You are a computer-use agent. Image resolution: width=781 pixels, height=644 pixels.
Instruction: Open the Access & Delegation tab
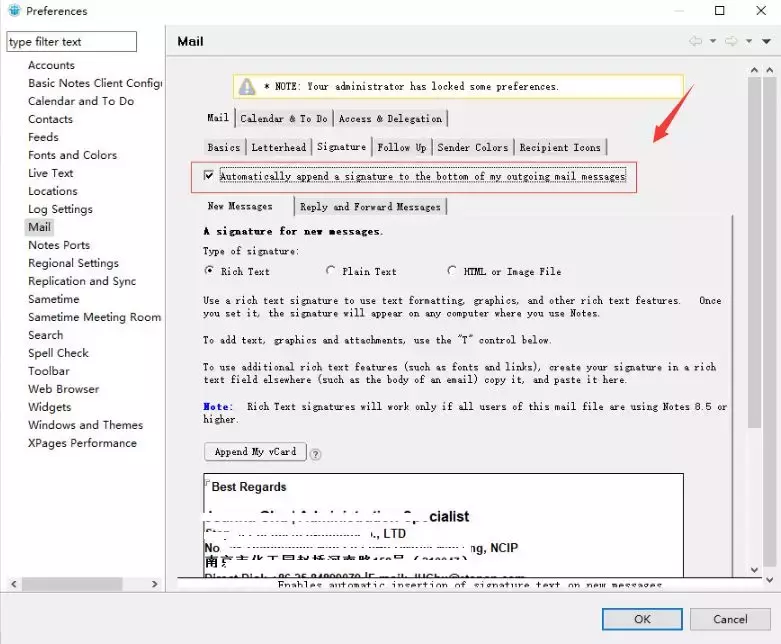390,119
